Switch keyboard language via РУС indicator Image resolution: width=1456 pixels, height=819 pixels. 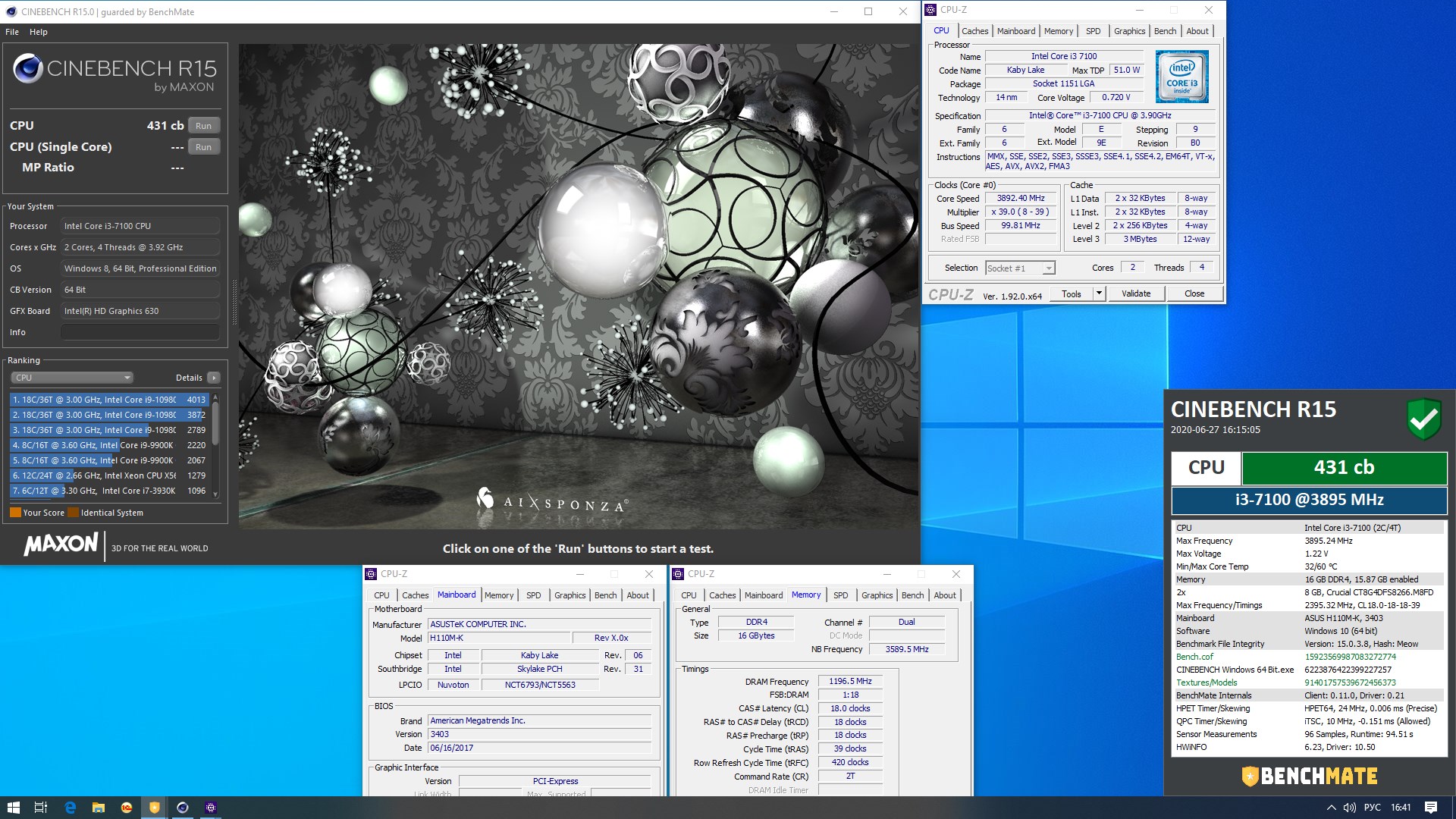coord(1372,808)
